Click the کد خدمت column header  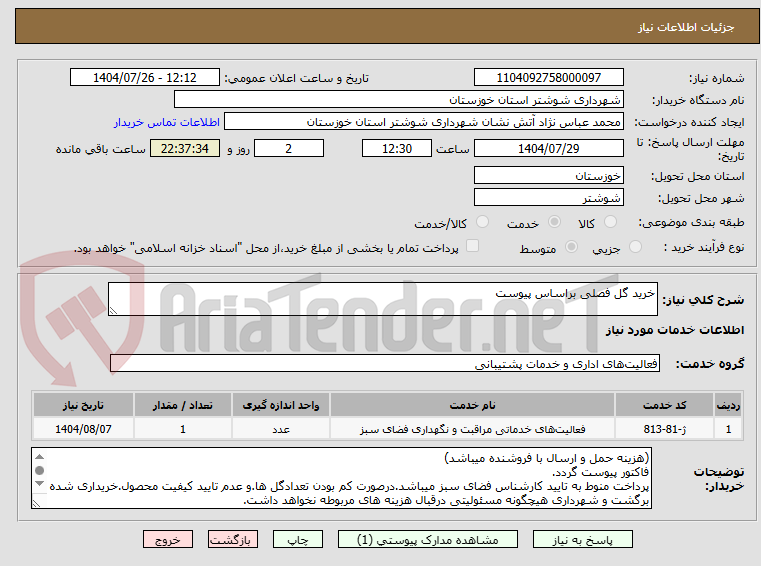(x=664, y=405)
